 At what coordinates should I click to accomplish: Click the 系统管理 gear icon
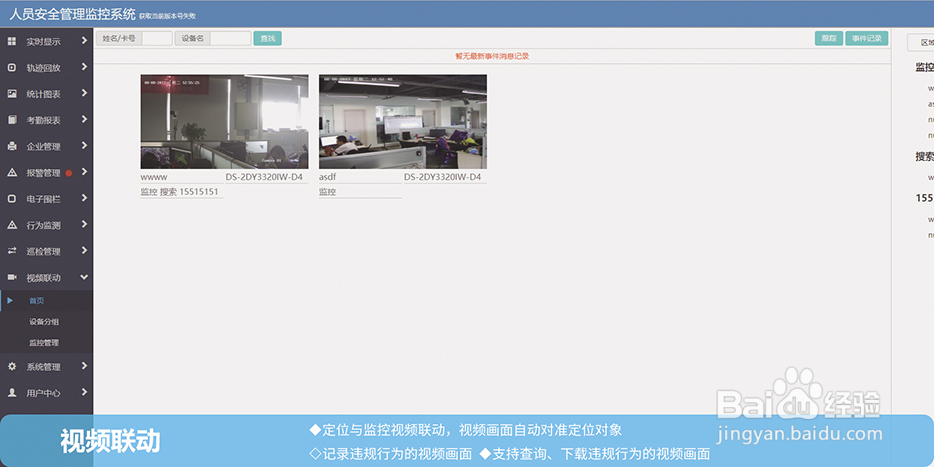click(x=12, y=367)
